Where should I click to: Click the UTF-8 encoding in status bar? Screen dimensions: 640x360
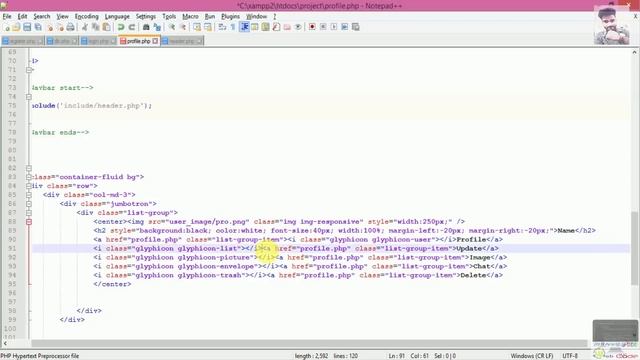tap(570, 356)
